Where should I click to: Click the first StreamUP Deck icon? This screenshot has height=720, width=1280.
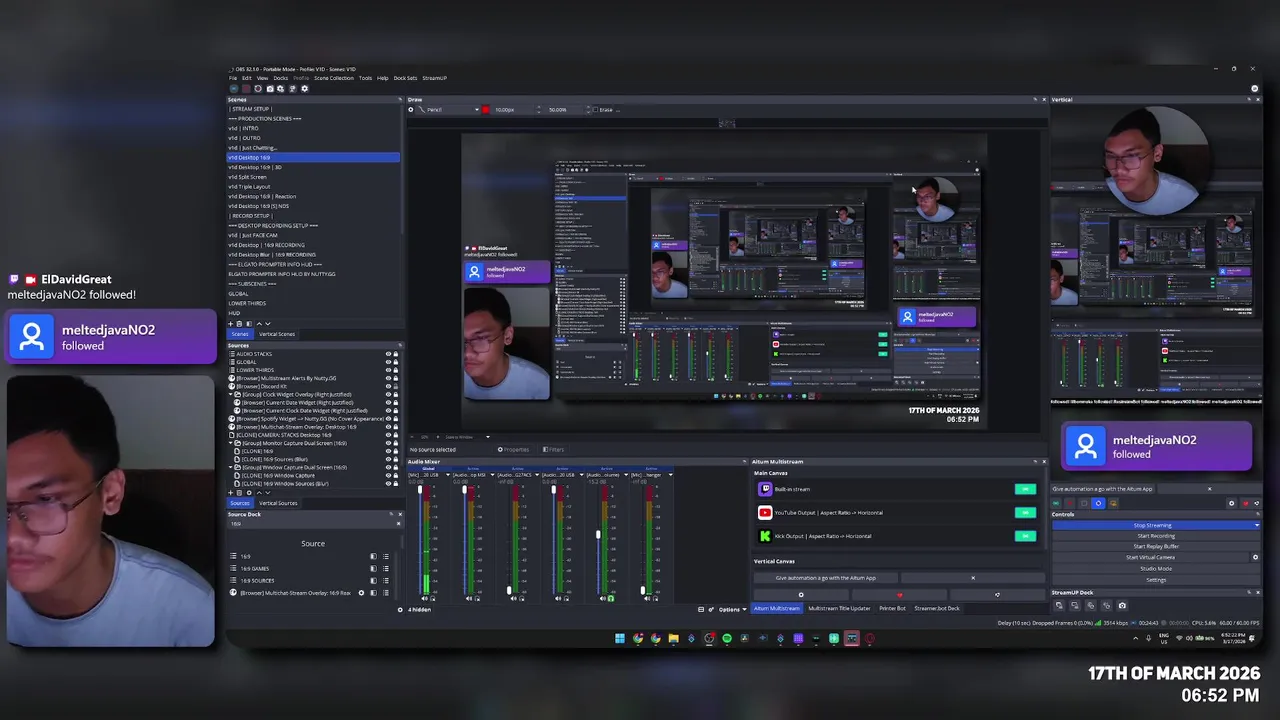pos(1059,605)
